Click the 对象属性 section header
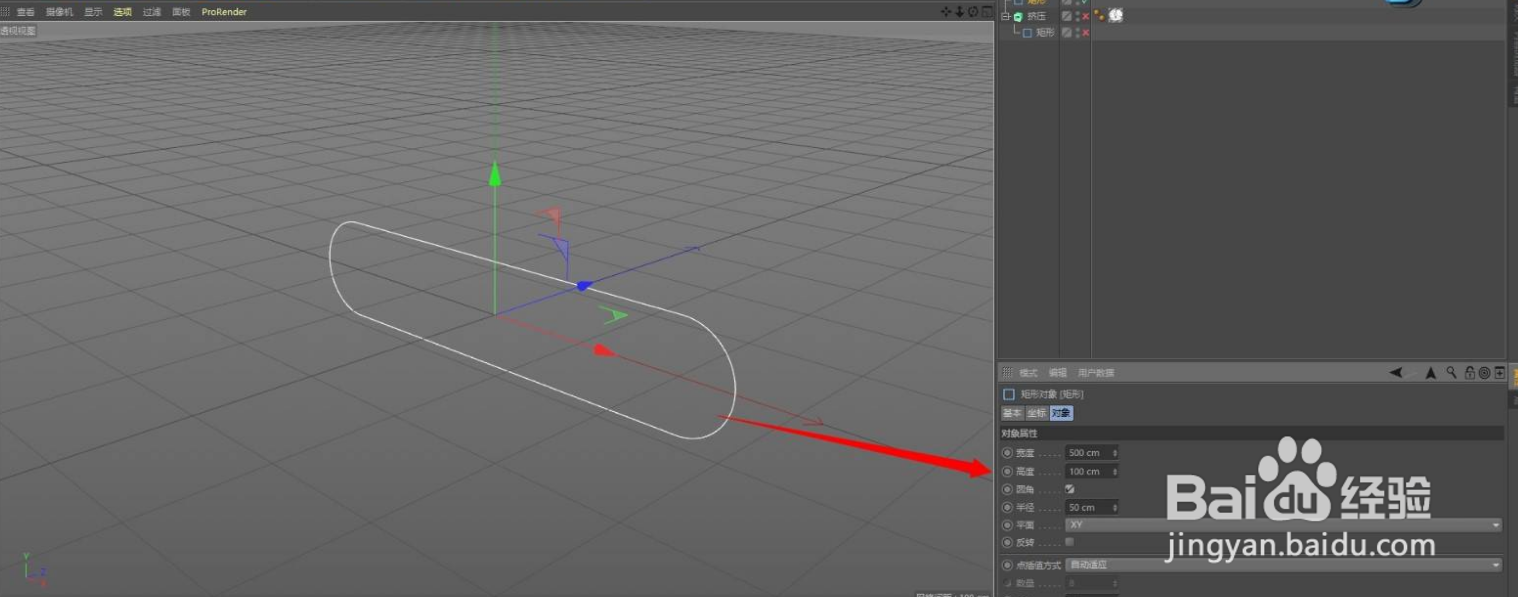The height and width of the screenshot is (597, 1518). [x=1252, y=434]
